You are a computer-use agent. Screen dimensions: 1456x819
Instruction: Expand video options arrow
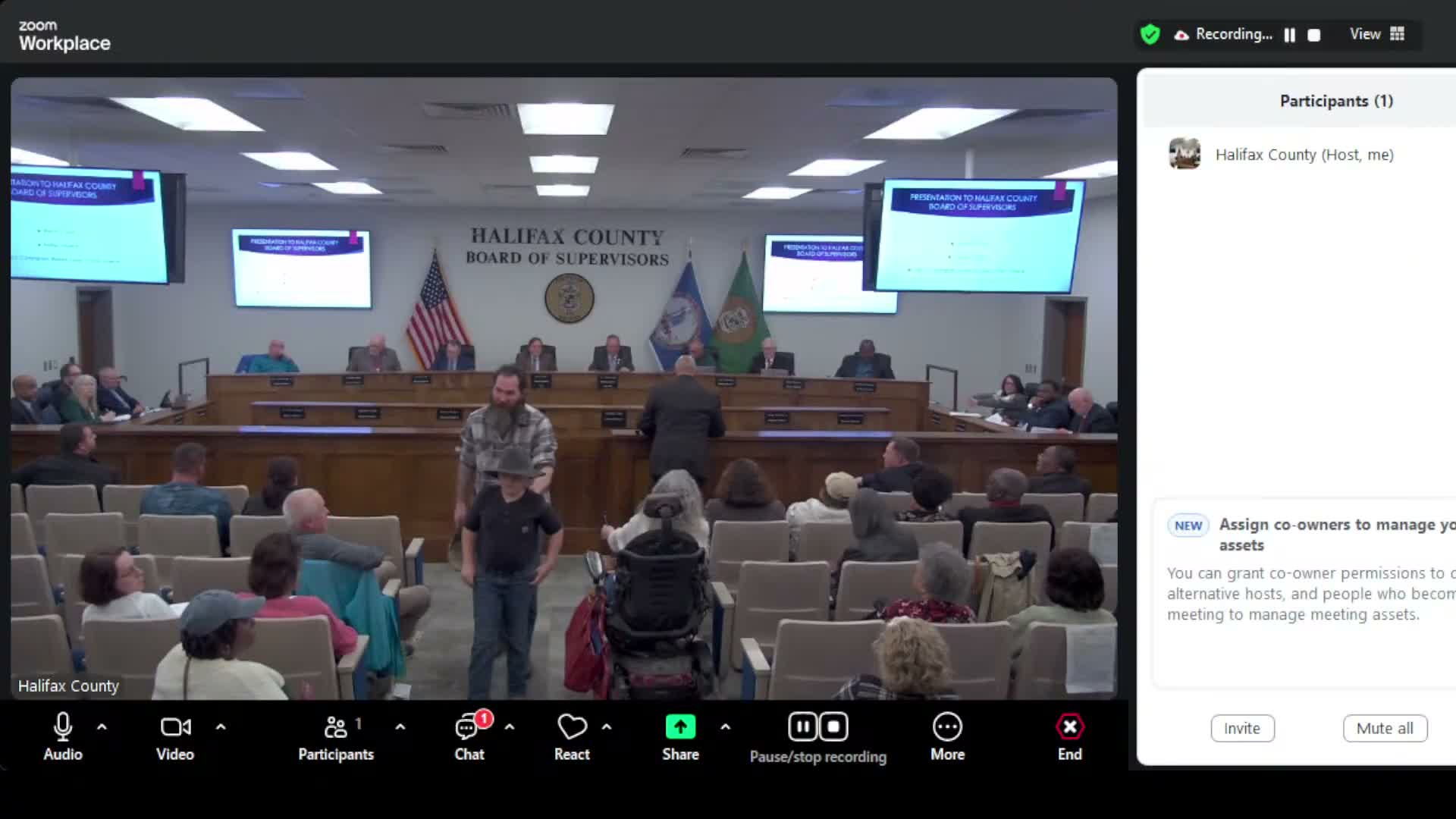221,726
